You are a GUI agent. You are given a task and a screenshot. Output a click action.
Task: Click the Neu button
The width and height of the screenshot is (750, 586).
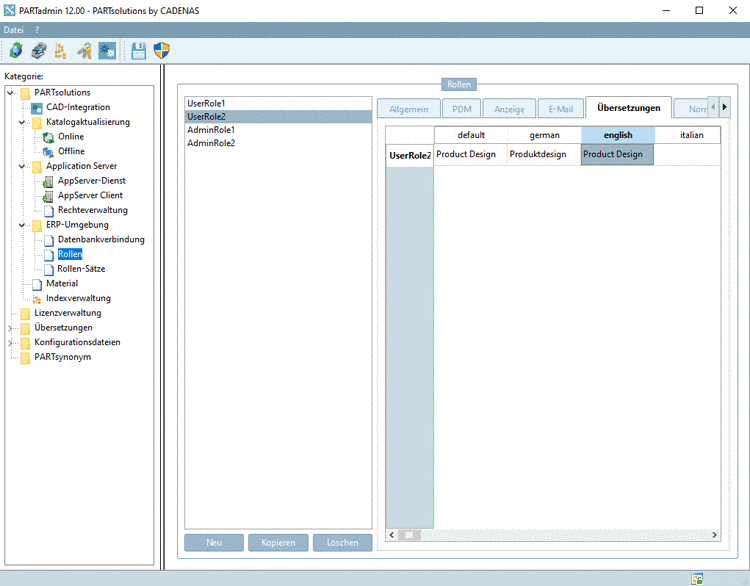(x=214, y=542)
